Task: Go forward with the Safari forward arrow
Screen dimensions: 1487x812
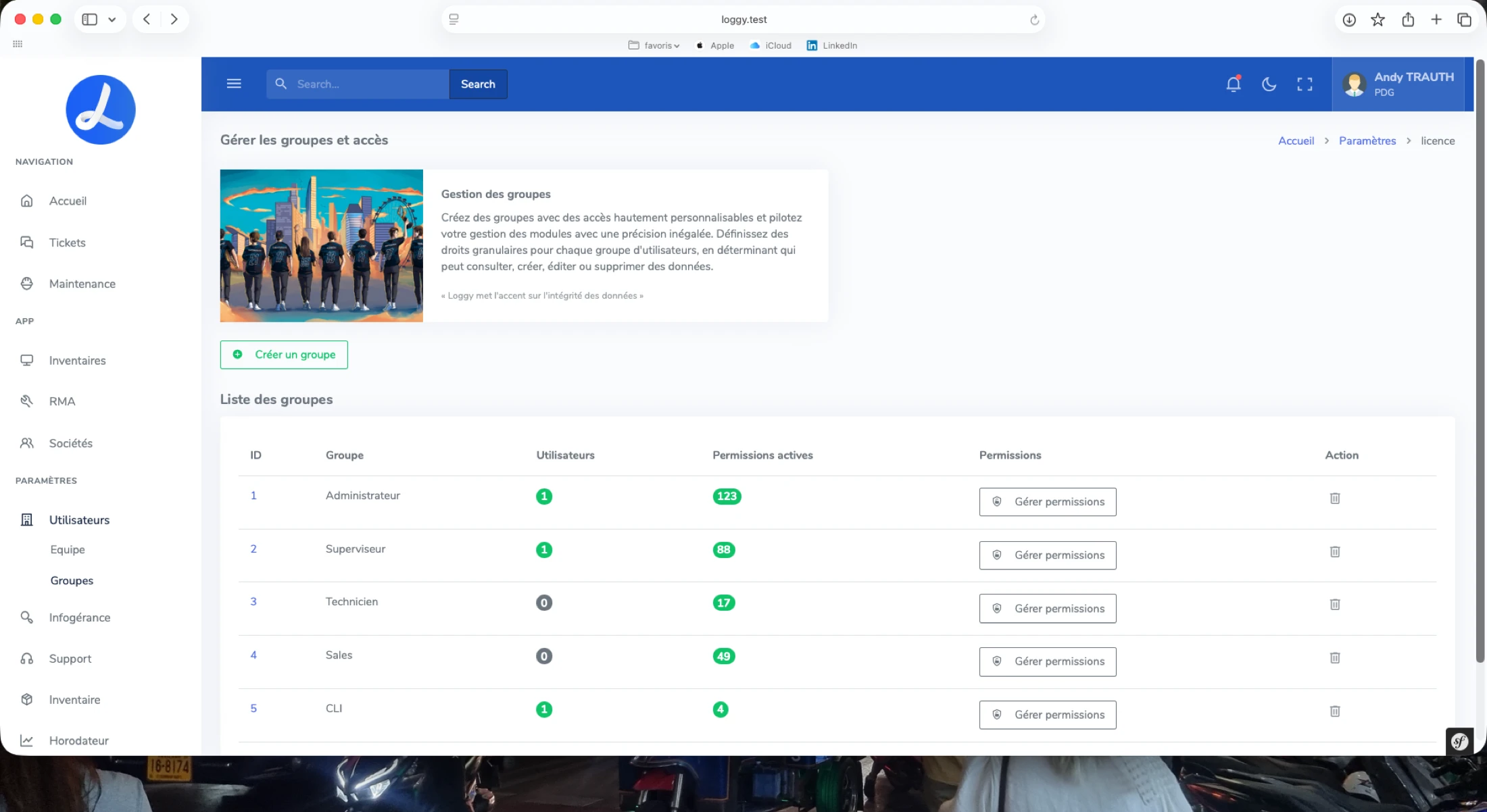Action: tap(174, 20)
